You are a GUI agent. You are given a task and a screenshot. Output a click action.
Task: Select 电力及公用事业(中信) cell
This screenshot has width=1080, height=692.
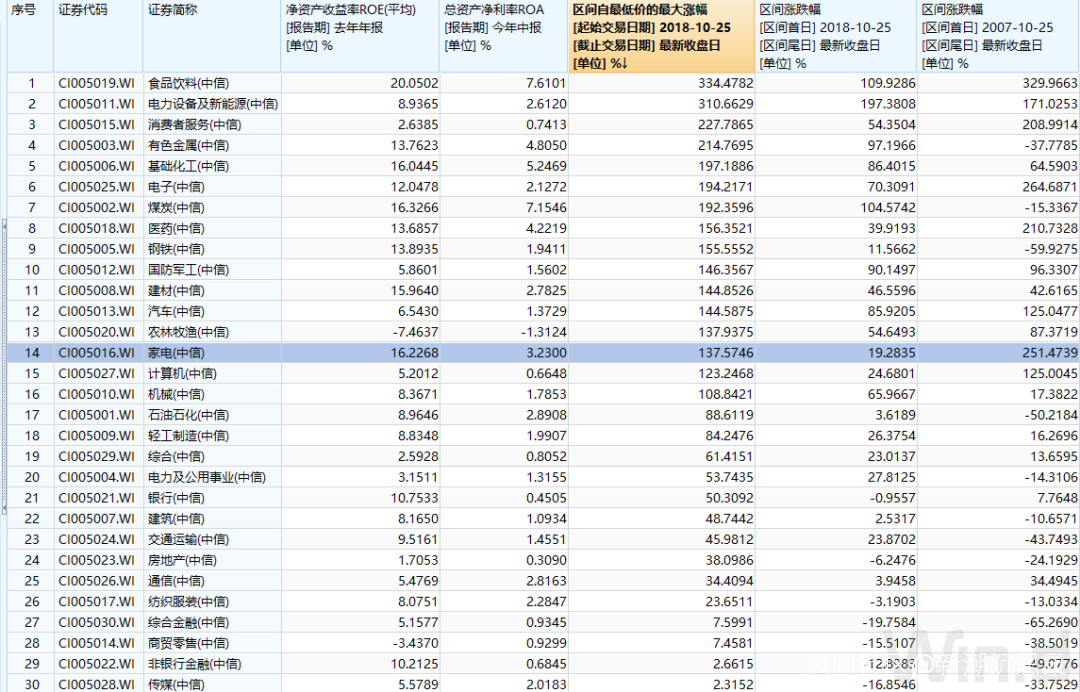point(207,476)
